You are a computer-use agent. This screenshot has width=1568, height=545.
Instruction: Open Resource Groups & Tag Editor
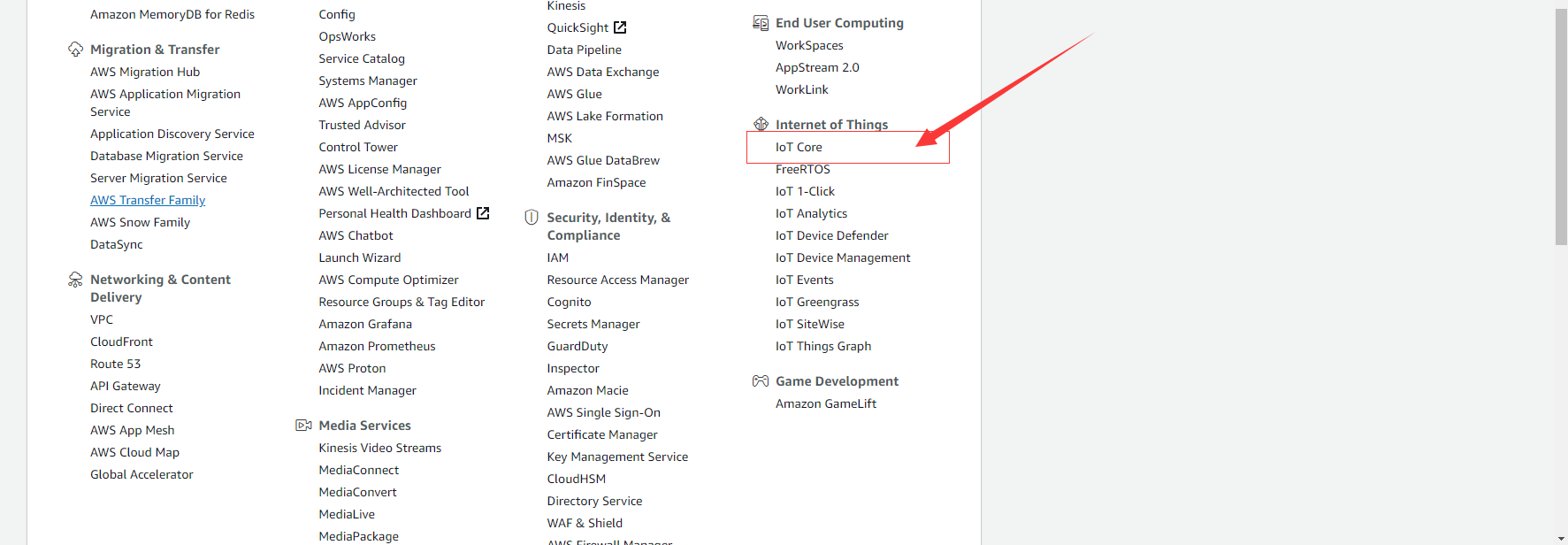(x=402, y=302)
